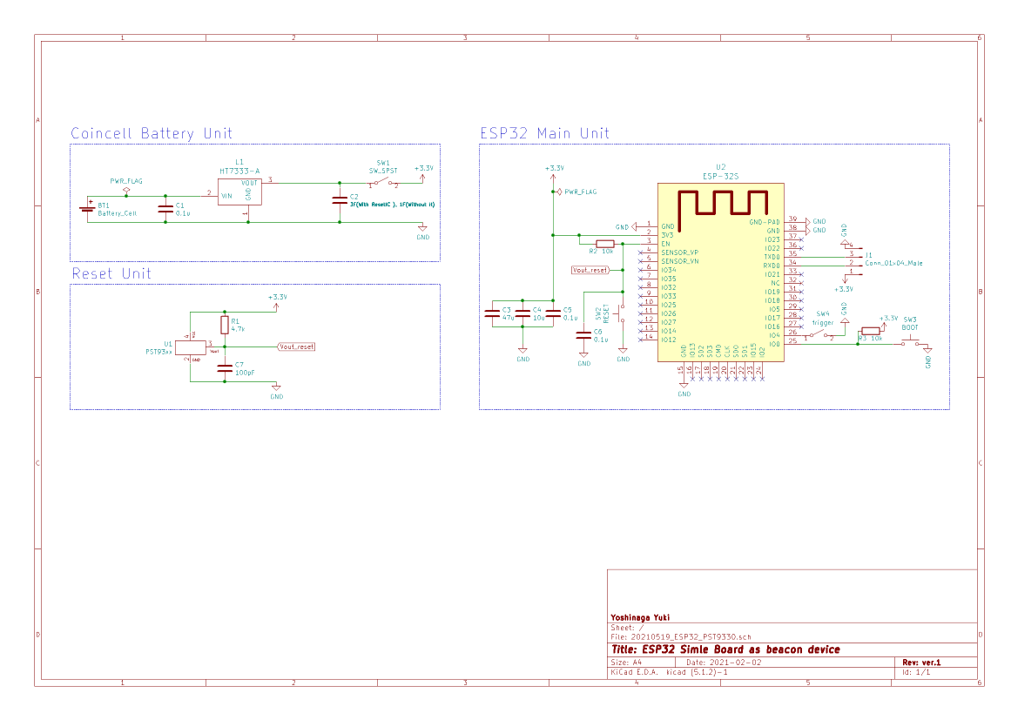Select the R2 10k resistor symbol
This screenshot has height=720, width=1018.
tap(605, 244)
